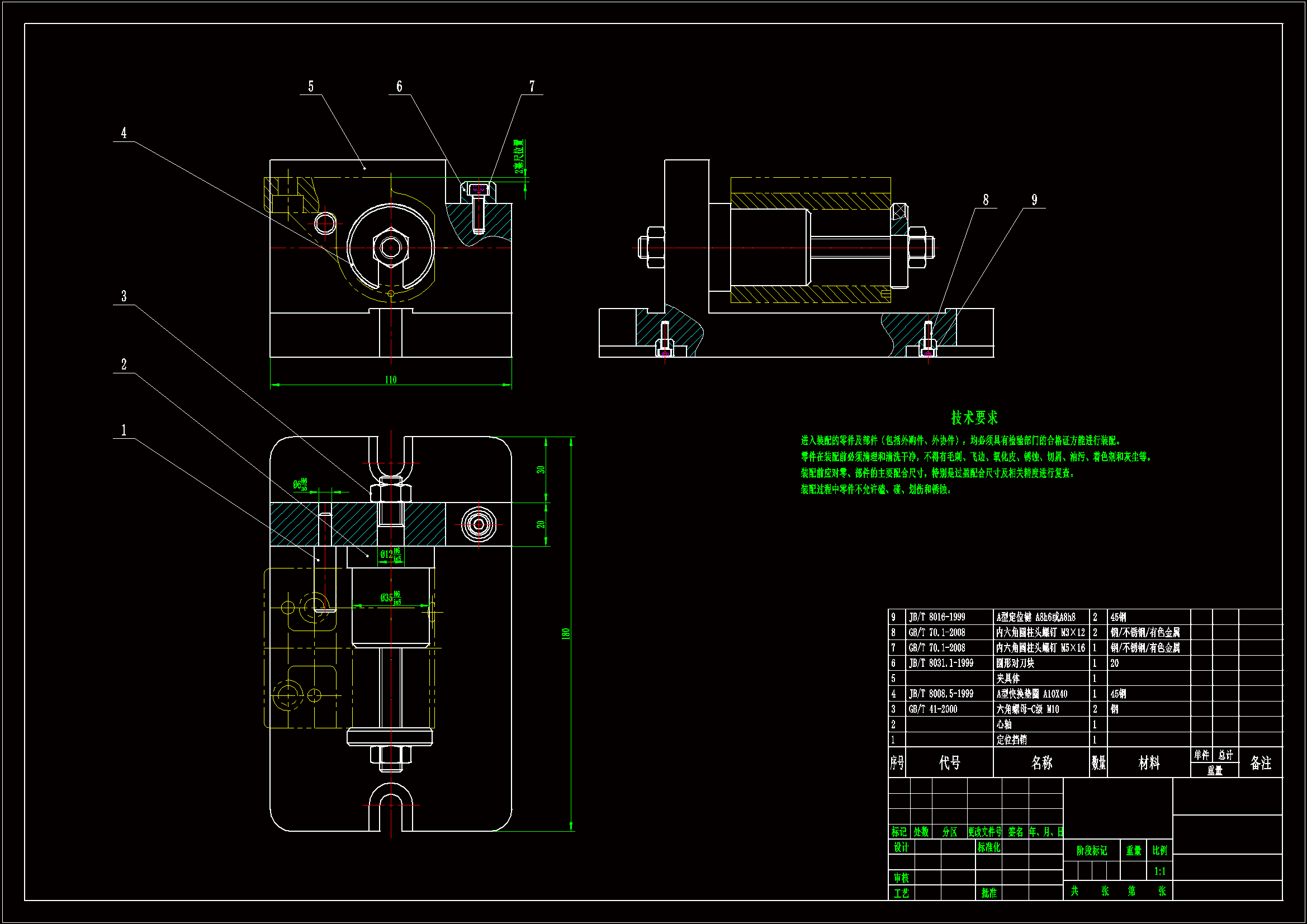Viewport: 1307px width, 924px height.
Task: Click part balloon number 5
Action: click(311, 87)
